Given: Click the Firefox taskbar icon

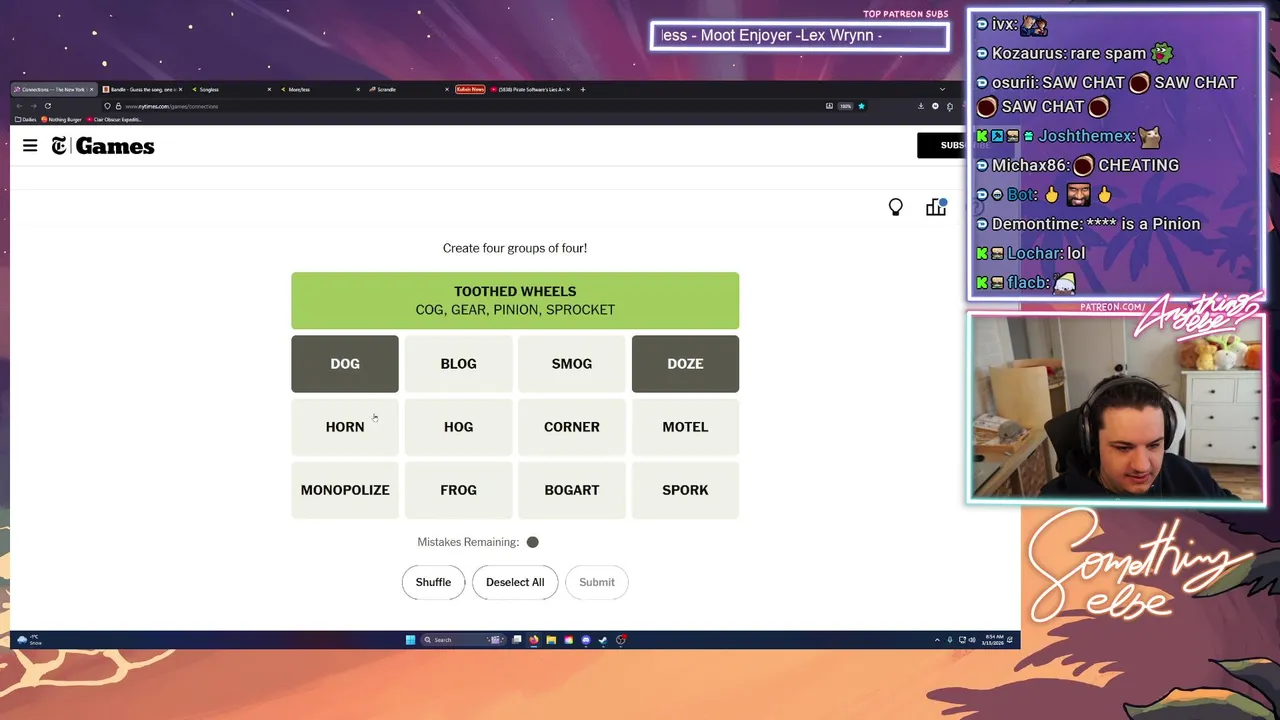Looking at the screenshot, I should 534,640.
